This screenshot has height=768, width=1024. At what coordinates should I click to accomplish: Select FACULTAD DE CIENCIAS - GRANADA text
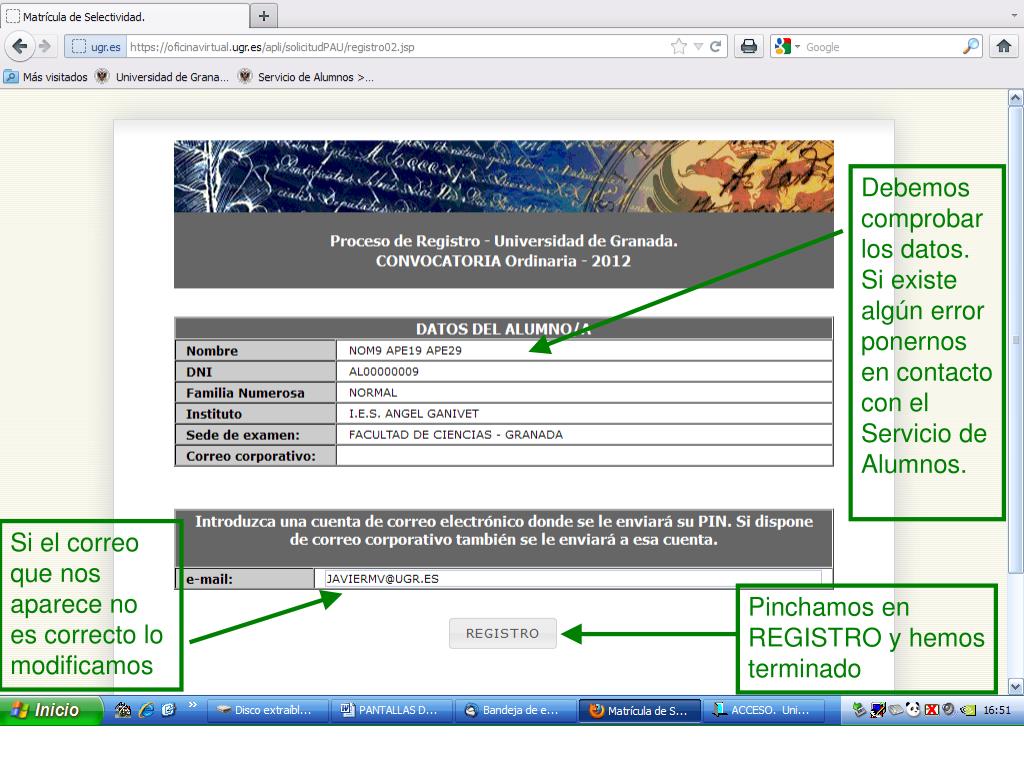pos(455,434)
